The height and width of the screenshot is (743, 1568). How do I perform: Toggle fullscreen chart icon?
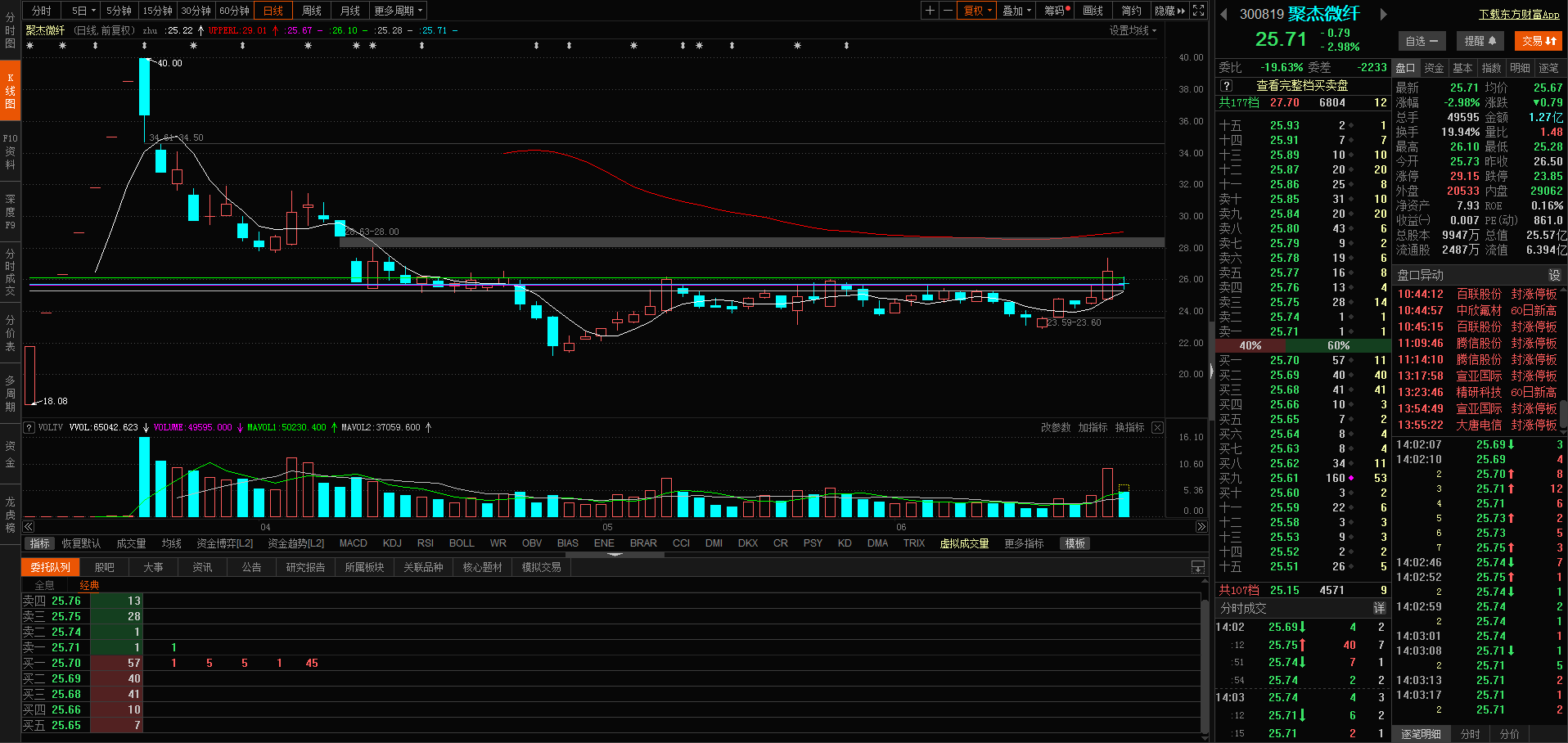tap(1198, 11)
